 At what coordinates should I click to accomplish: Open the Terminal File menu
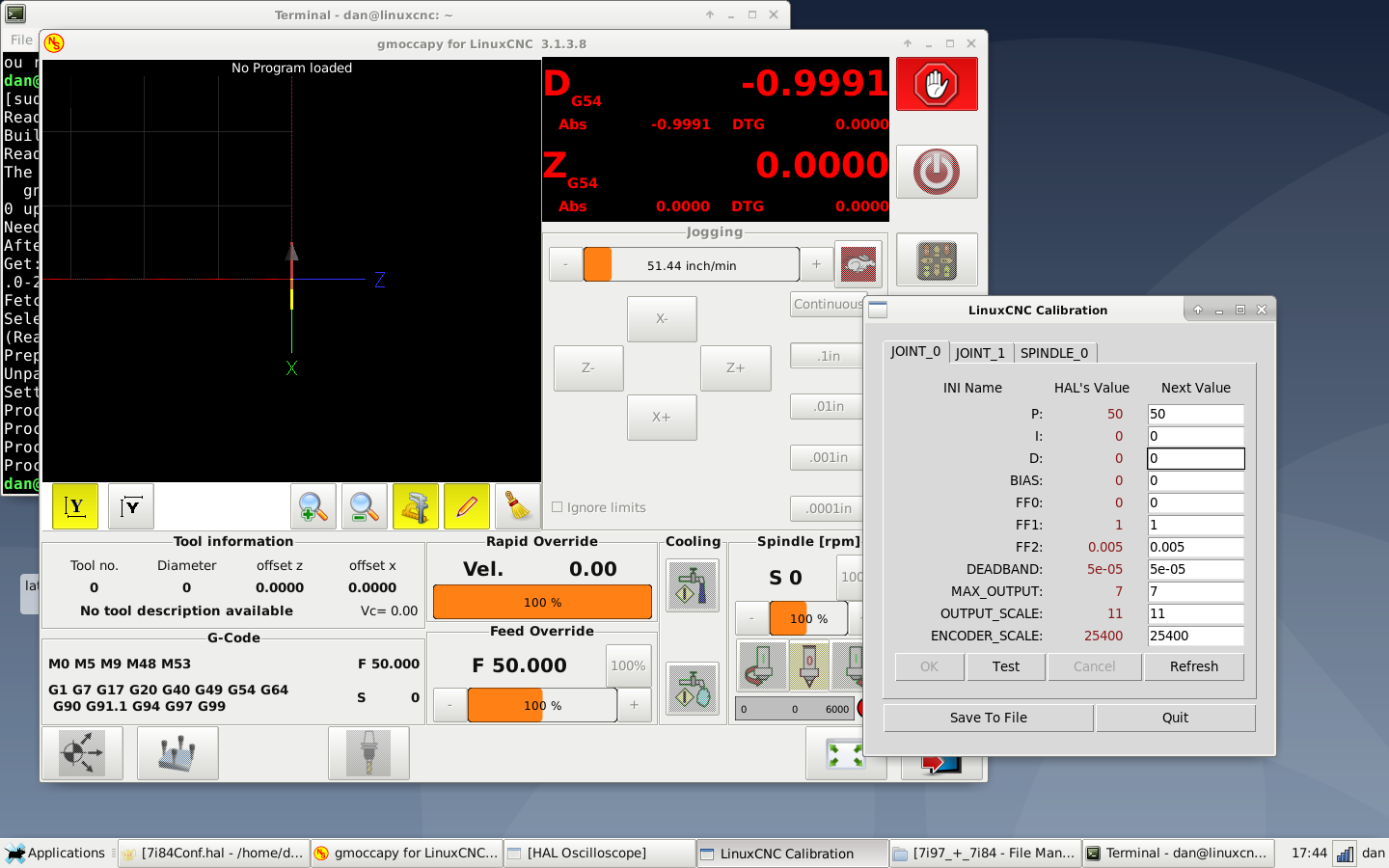tap(21, 40)
